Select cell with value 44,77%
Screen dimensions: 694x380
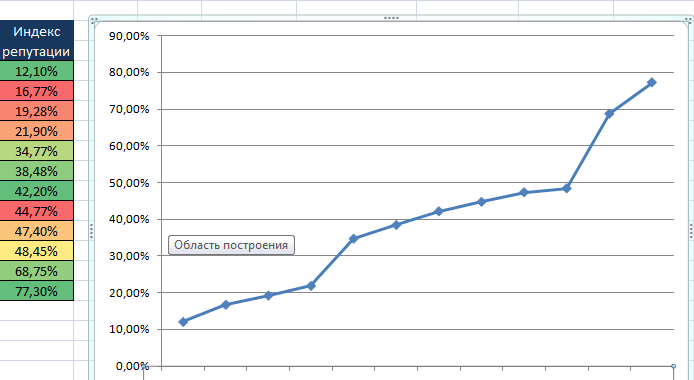(x=36, y=211)
